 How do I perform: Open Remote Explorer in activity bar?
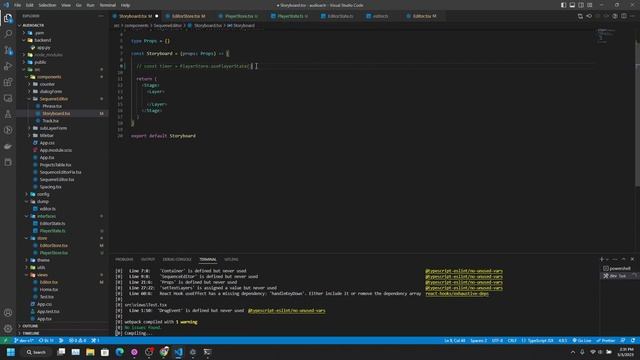point(8,98)
